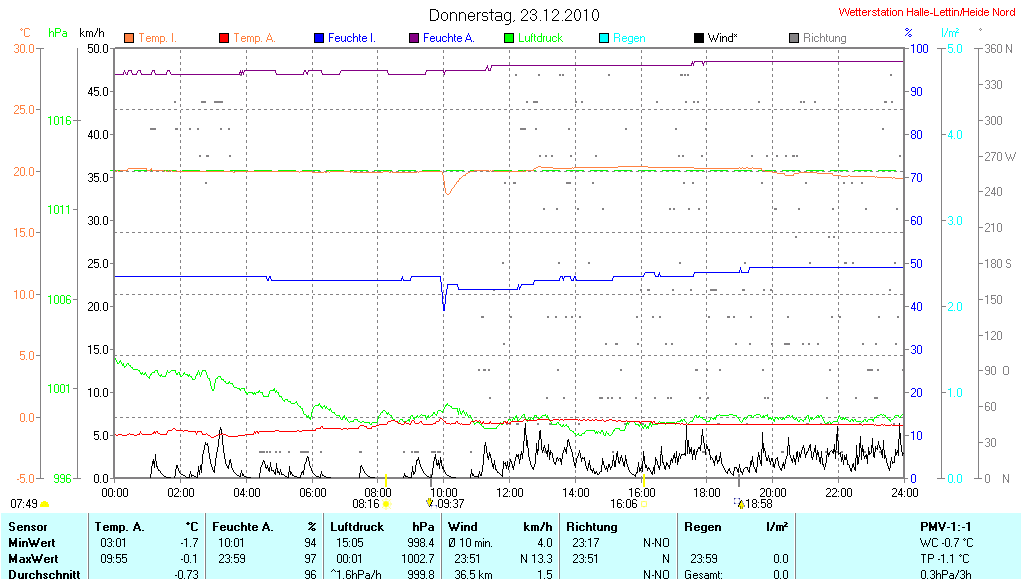
Task: Click the red Temp. A. legend square
Action: tap(224, 38)
